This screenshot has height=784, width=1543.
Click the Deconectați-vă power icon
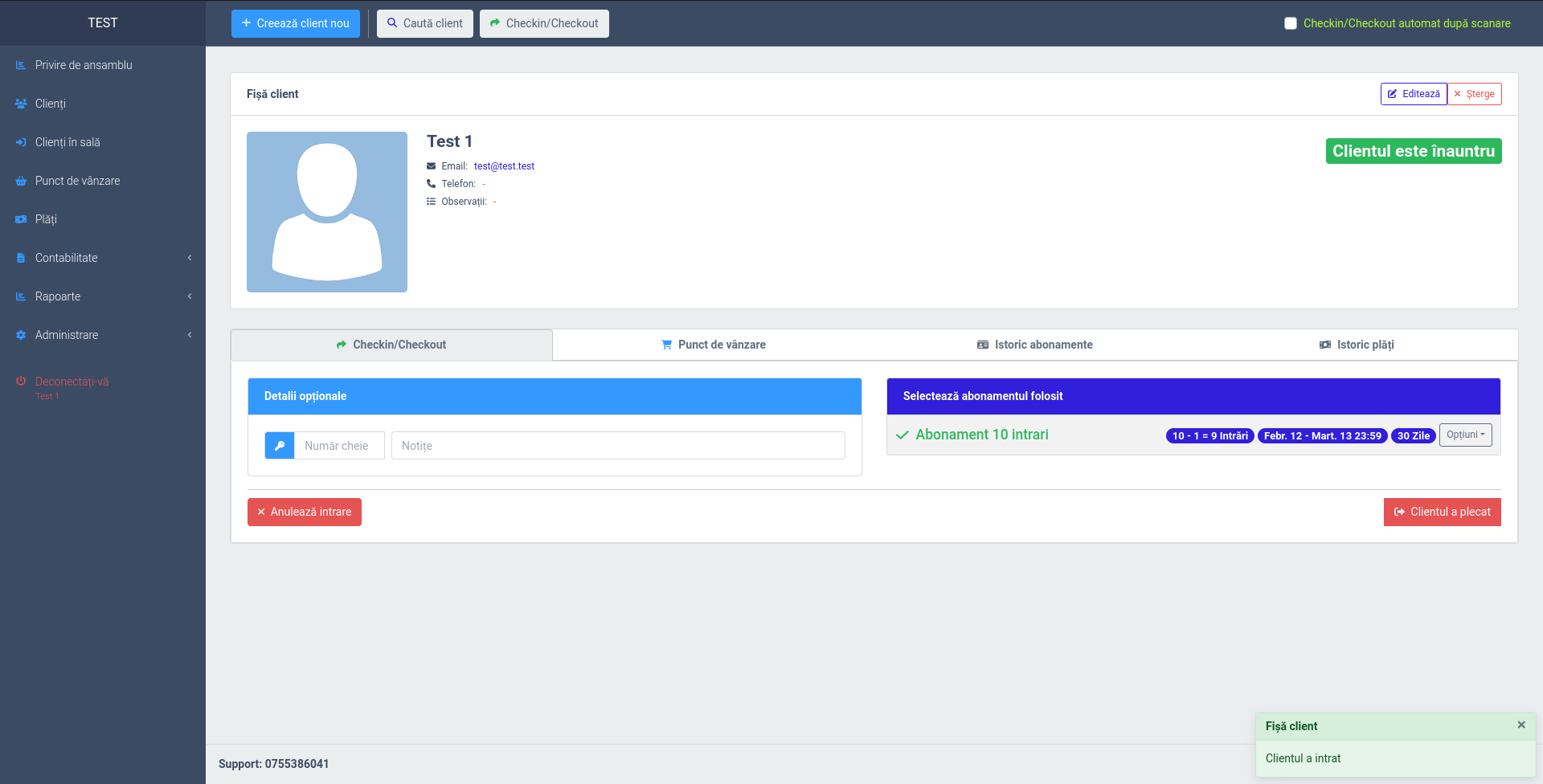[x=21, y=382]
